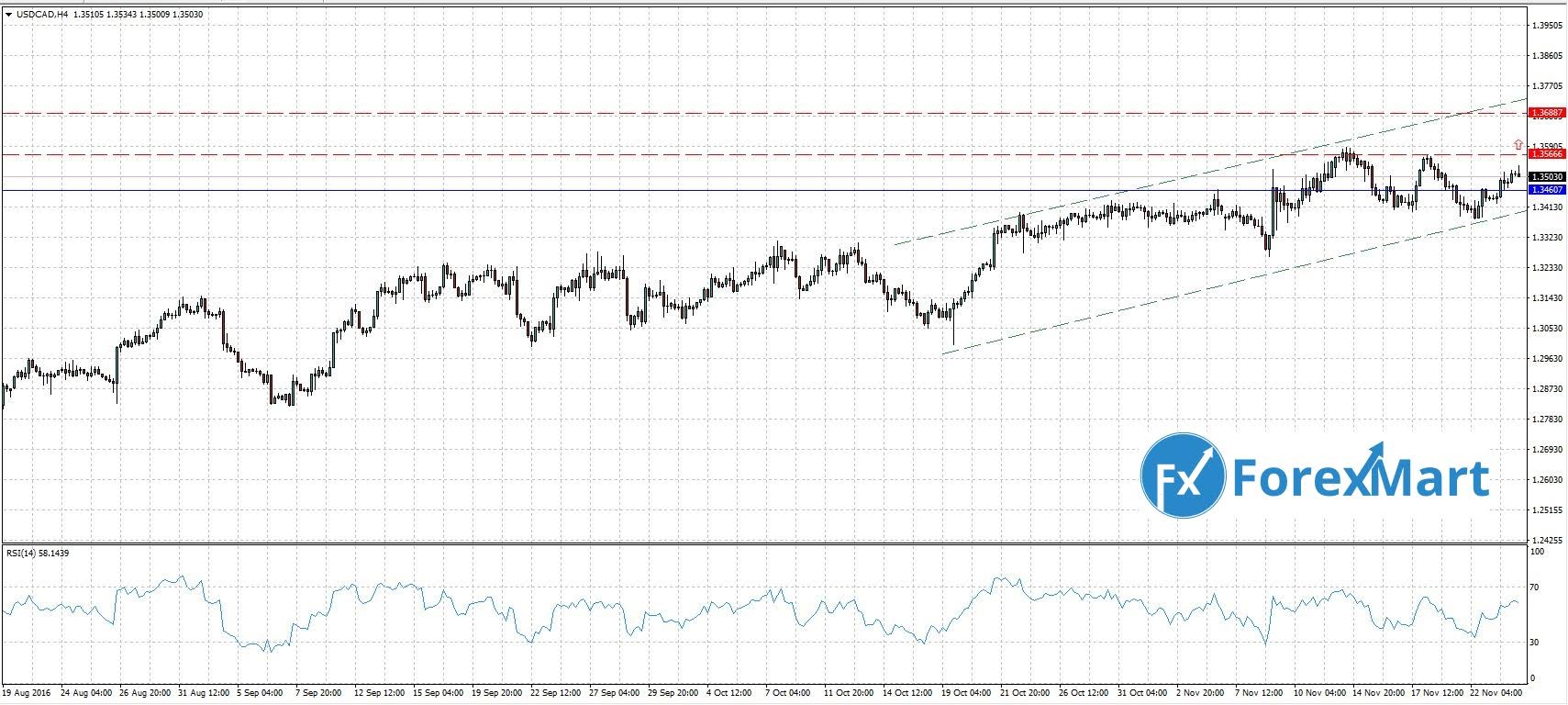1568x705 pixels.
Task: Select the red up-arrow marker on chart
Action: point(1518,144)
